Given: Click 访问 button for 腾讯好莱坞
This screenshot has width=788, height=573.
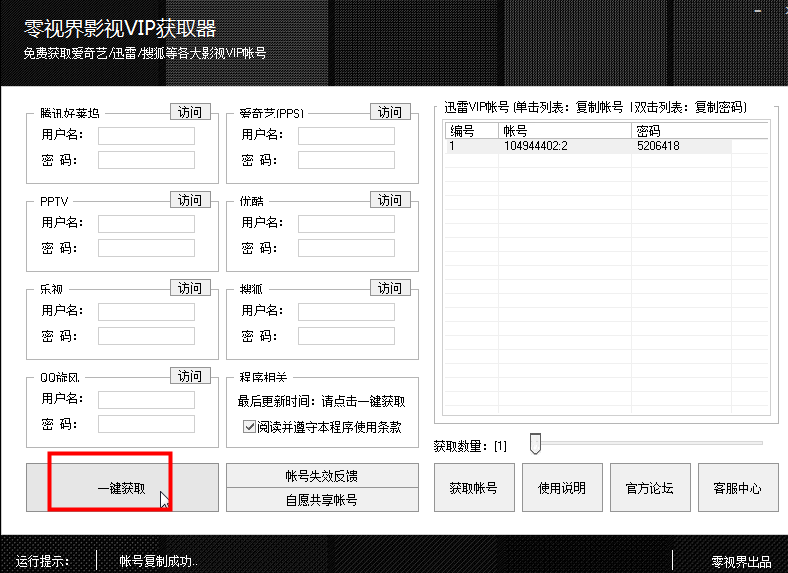Looking at the screenshot, I should [190, 112].
